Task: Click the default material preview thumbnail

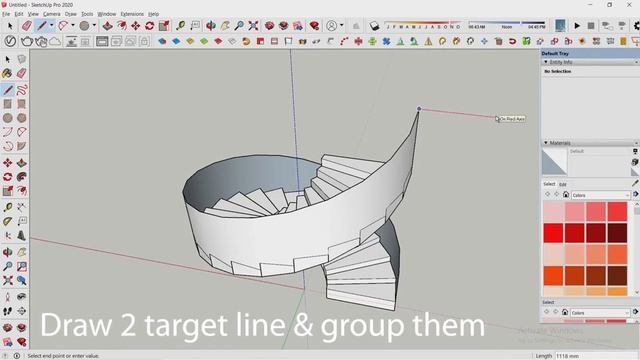Action: (x=554, y=162)
